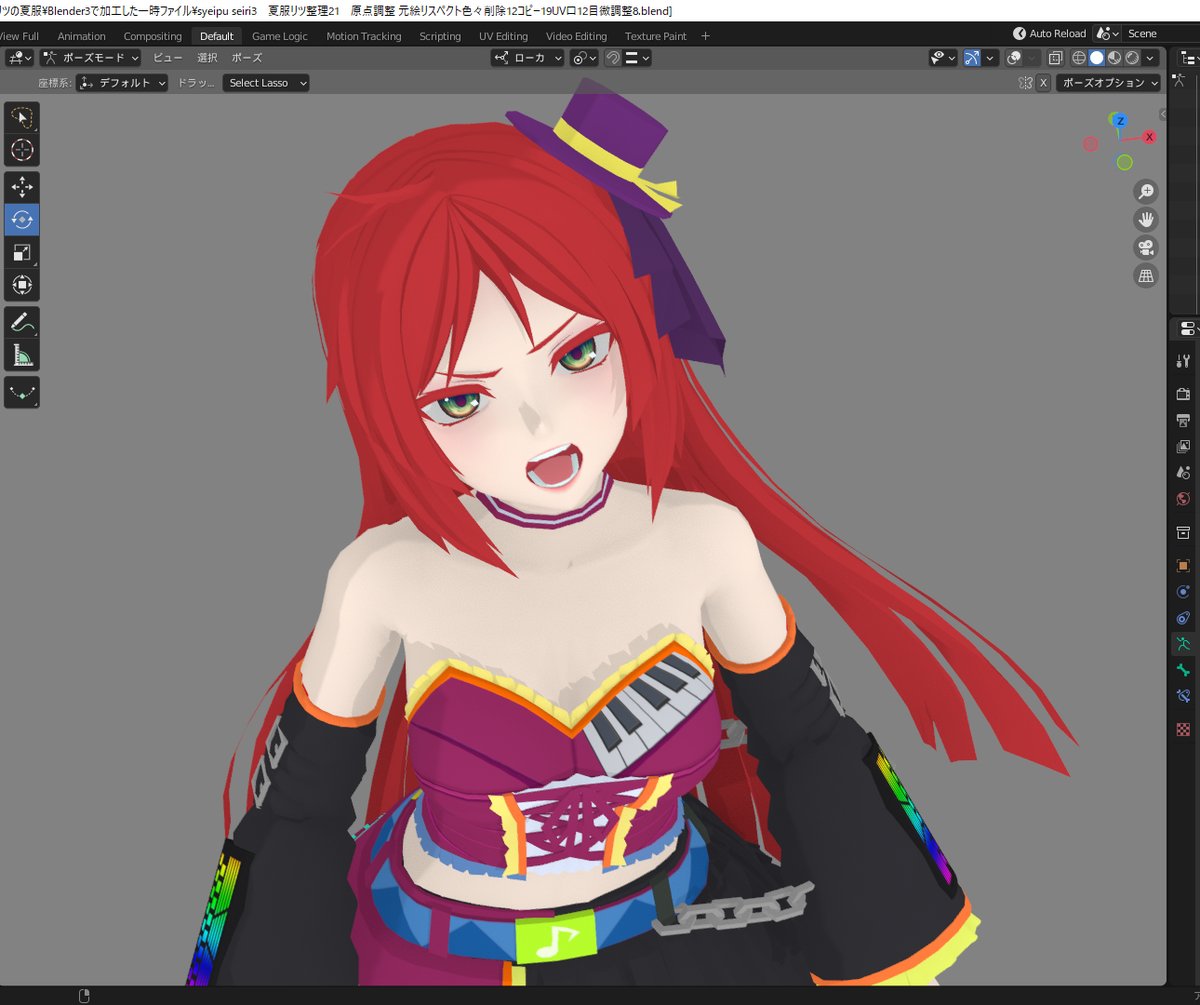Switch to Material Preview shading

pyautogui.click(x=1115, y=58)
